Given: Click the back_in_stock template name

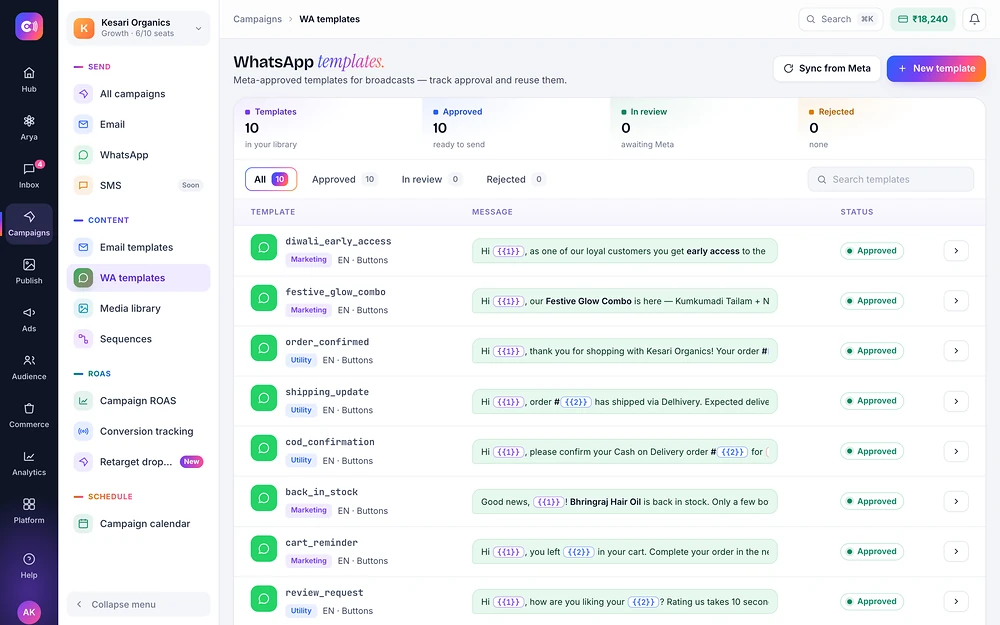Looking at the screenshot, I should (x=321, y=492).
